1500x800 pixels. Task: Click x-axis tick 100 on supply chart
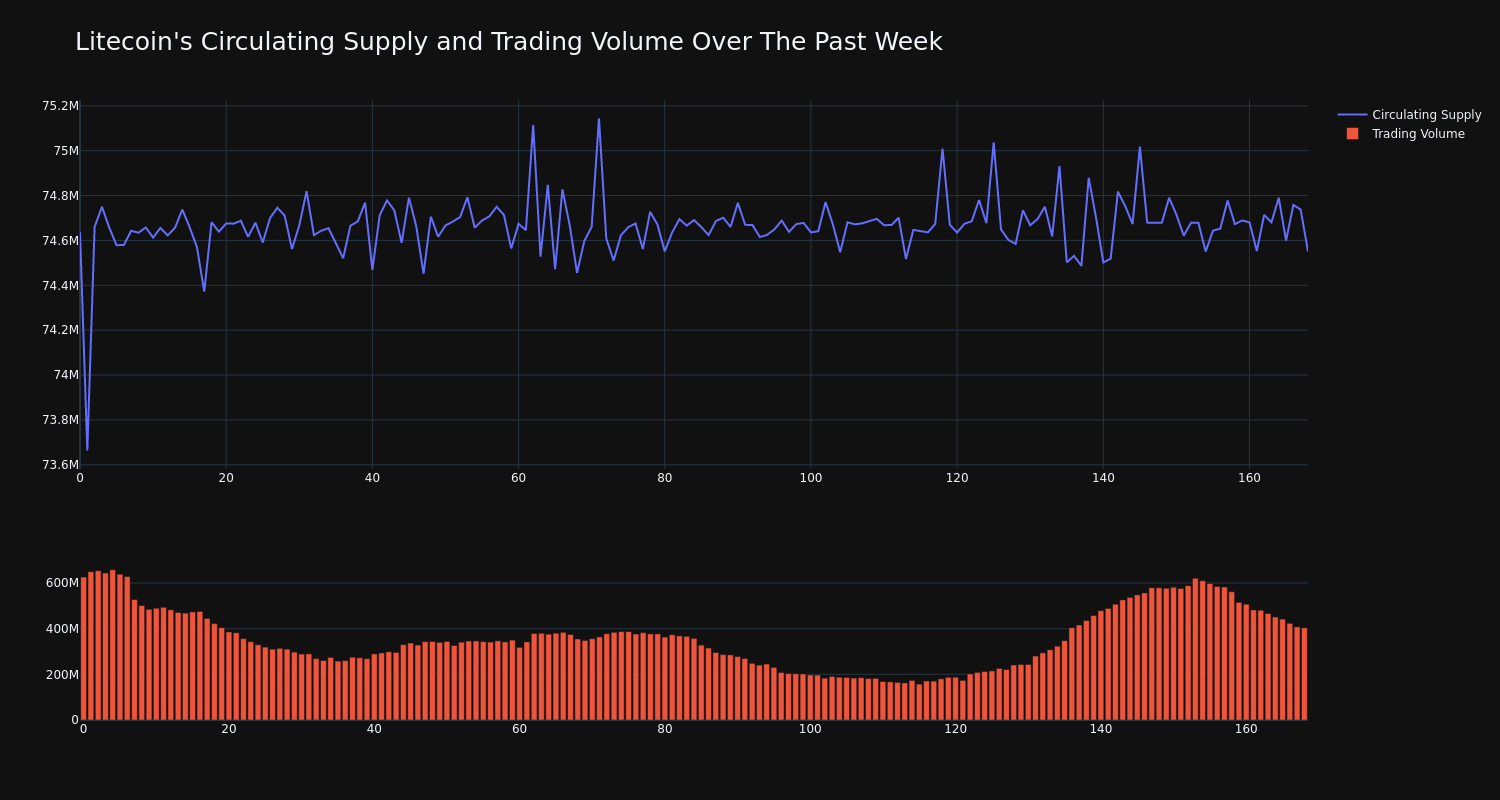pyautogui.click(x=810, y=478)
